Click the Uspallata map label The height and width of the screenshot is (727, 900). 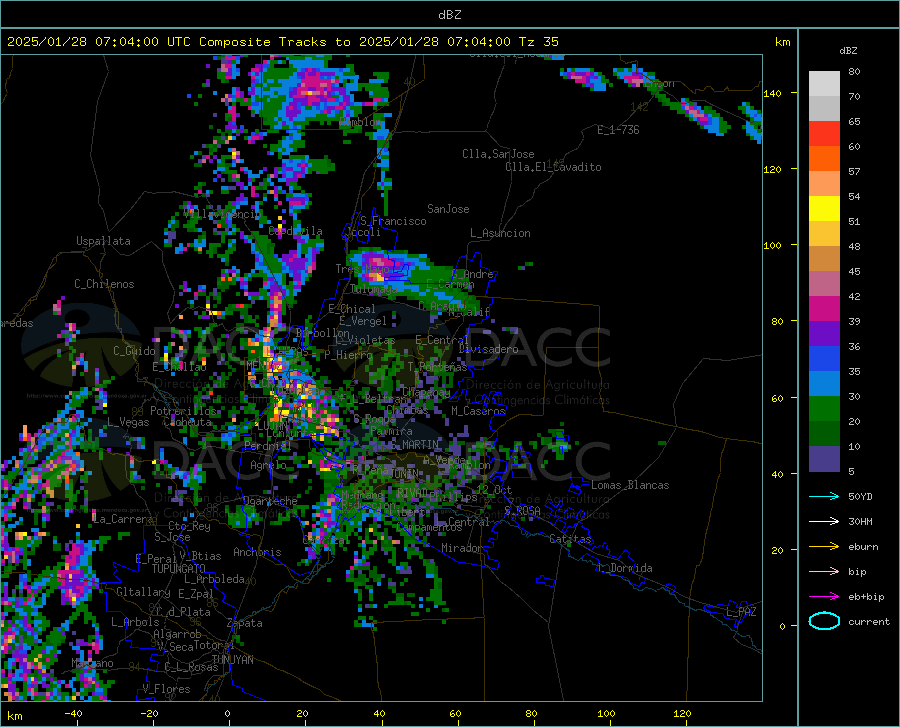click(103, 241)
